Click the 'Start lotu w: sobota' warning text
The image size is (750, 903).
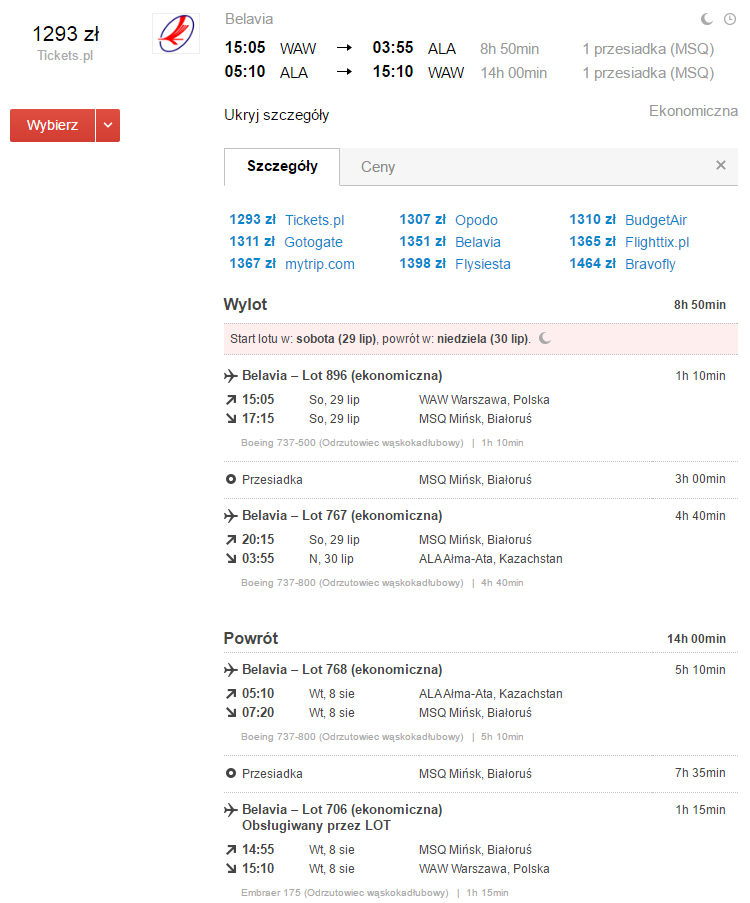[380, 339]
